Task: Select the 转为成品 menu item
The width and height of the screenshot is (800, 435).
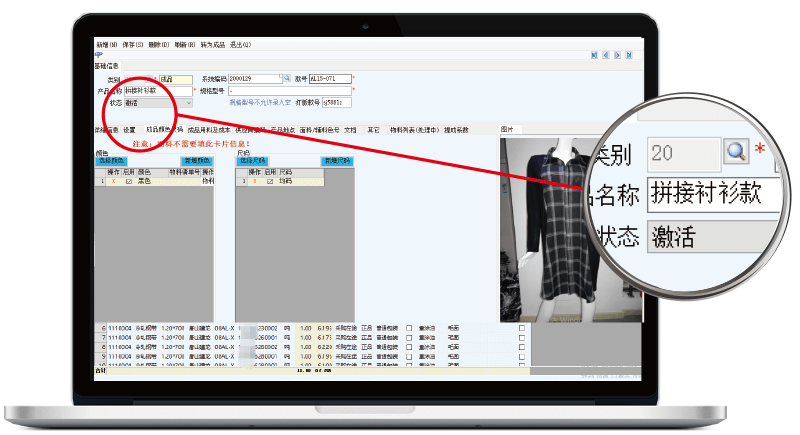Action: click(213, 45)
